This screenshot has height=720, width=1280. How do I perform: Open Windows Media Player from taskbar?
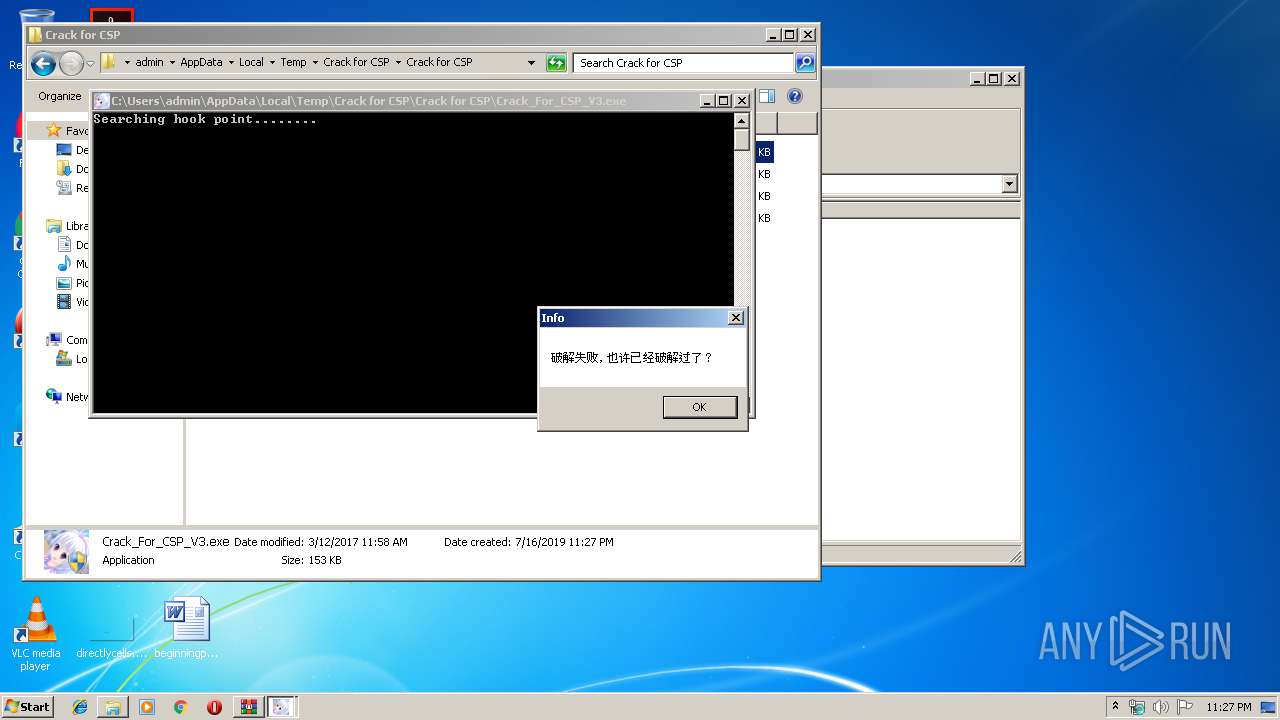(x=147, y=707)
